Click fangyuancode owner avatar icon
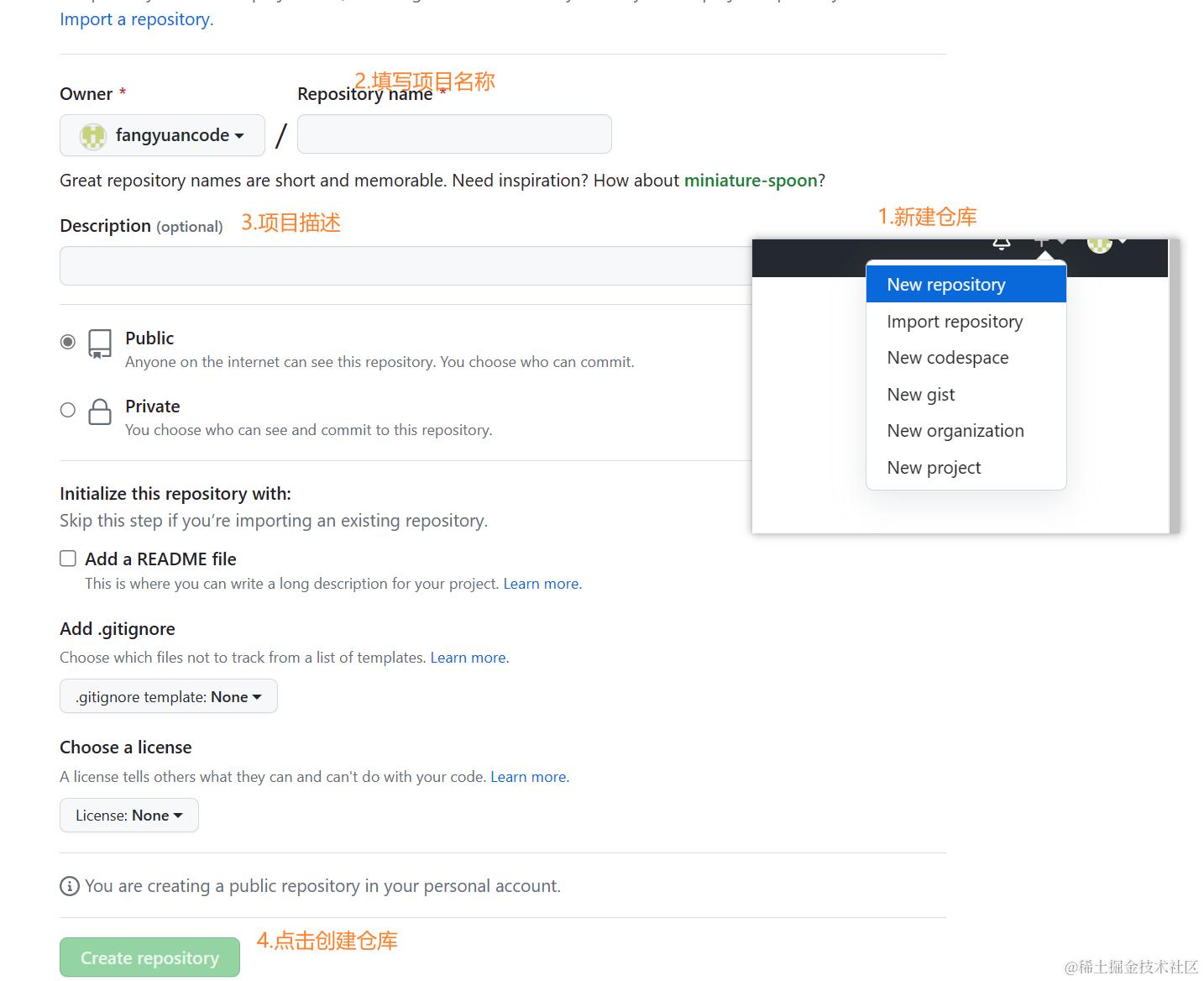1204x981 pixels. (92, 136)
